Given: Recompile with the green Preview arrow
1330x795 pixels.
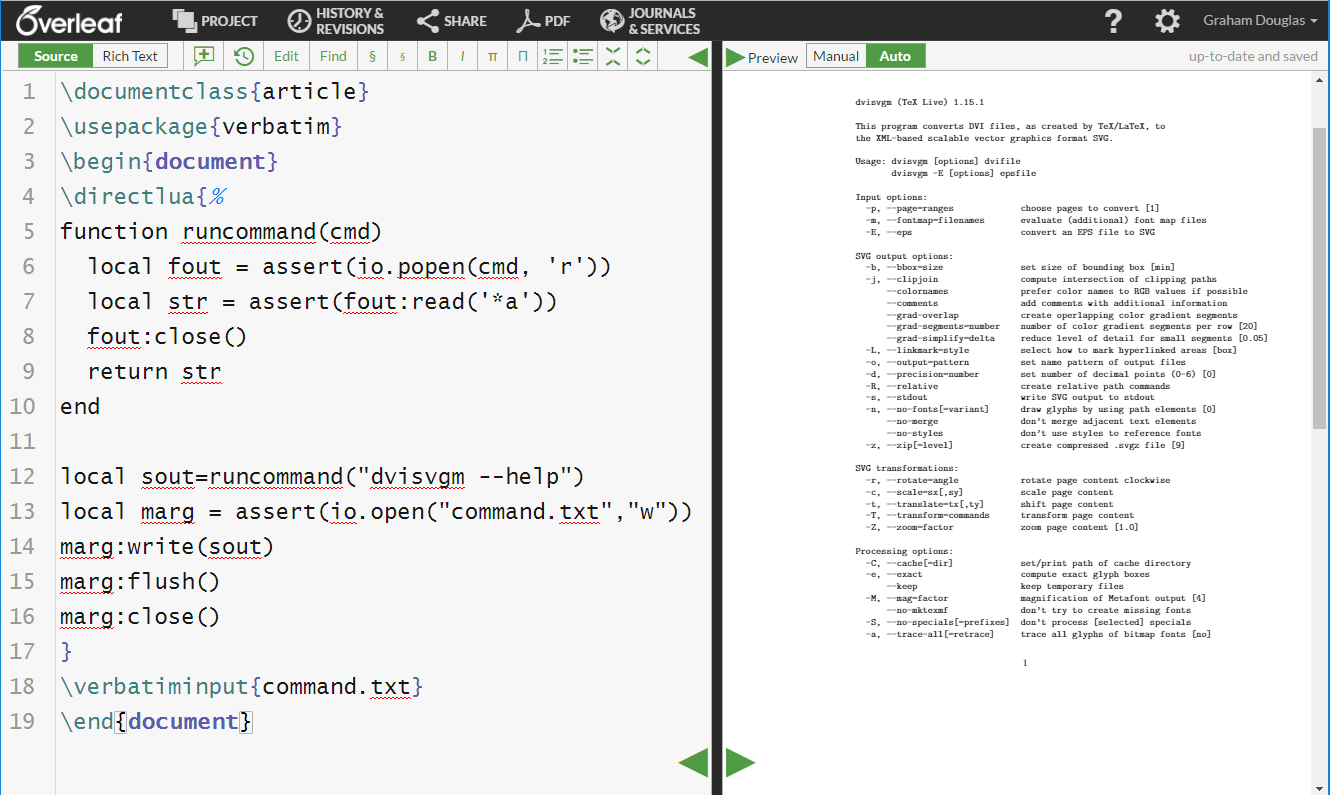Looking at the screenshot, I should pos(736,57).
